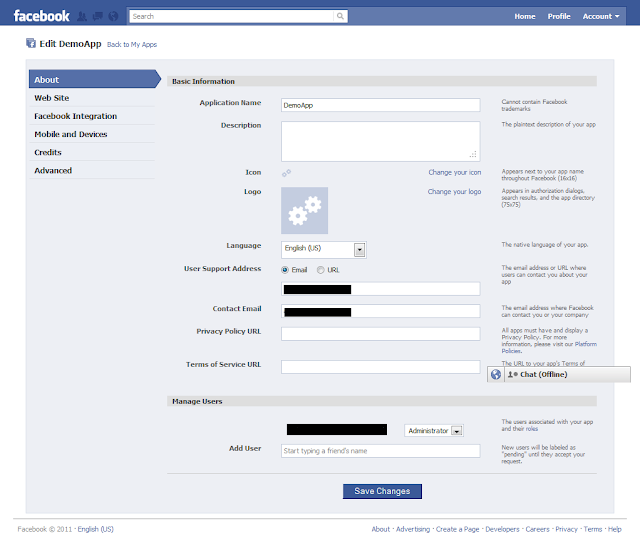Screen dimensions: 640x556
Task: Open the Account dropdown menu
Action: 601,16
